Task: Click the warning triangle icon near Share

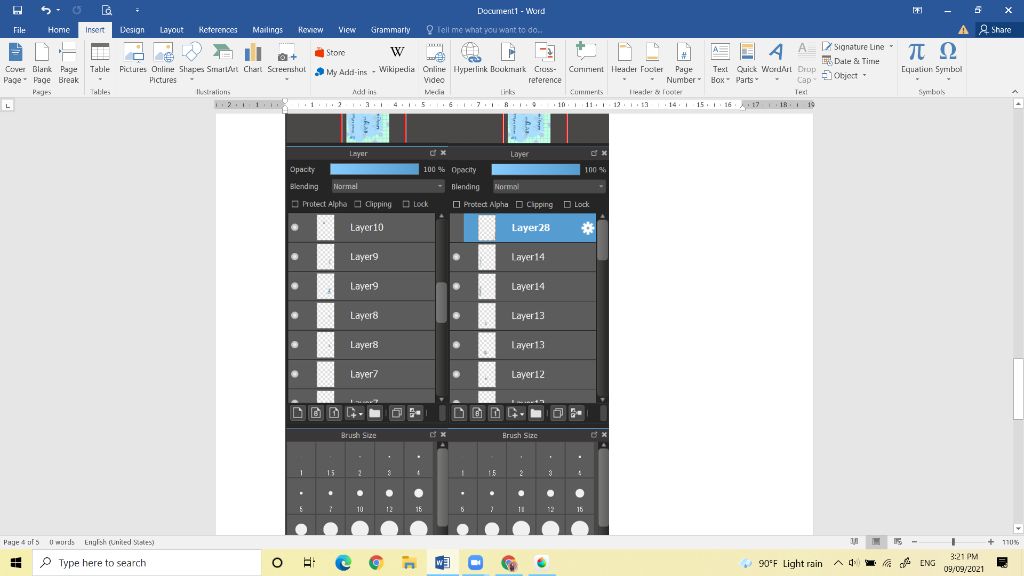Action: click(963, 29)
